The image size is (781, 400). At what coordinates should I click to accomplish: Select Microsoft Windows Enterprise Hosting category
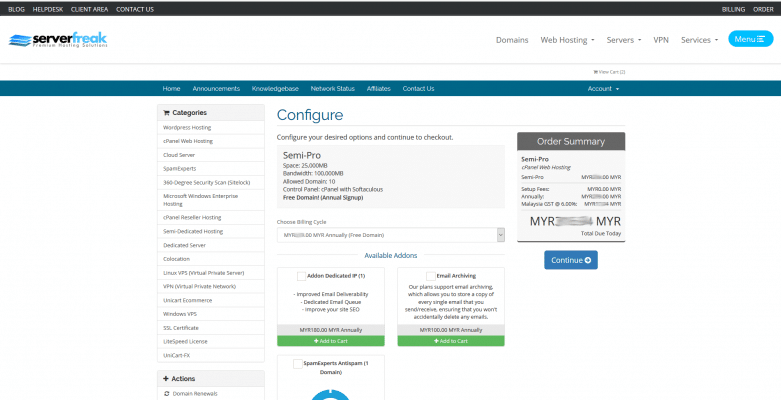tap(211, 200)
